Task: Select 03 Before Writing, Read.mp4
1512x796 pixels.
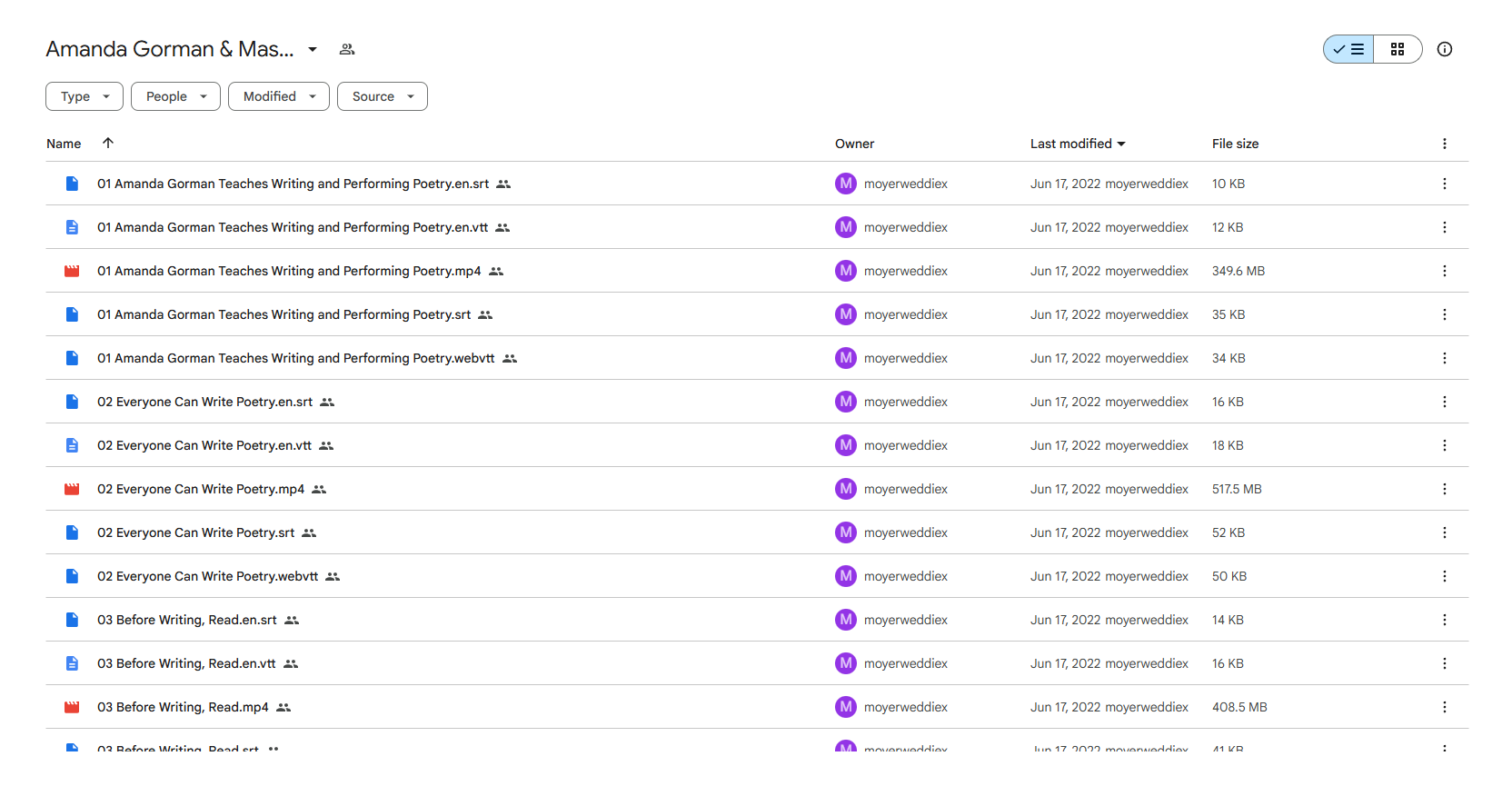Action: (757, 707)
